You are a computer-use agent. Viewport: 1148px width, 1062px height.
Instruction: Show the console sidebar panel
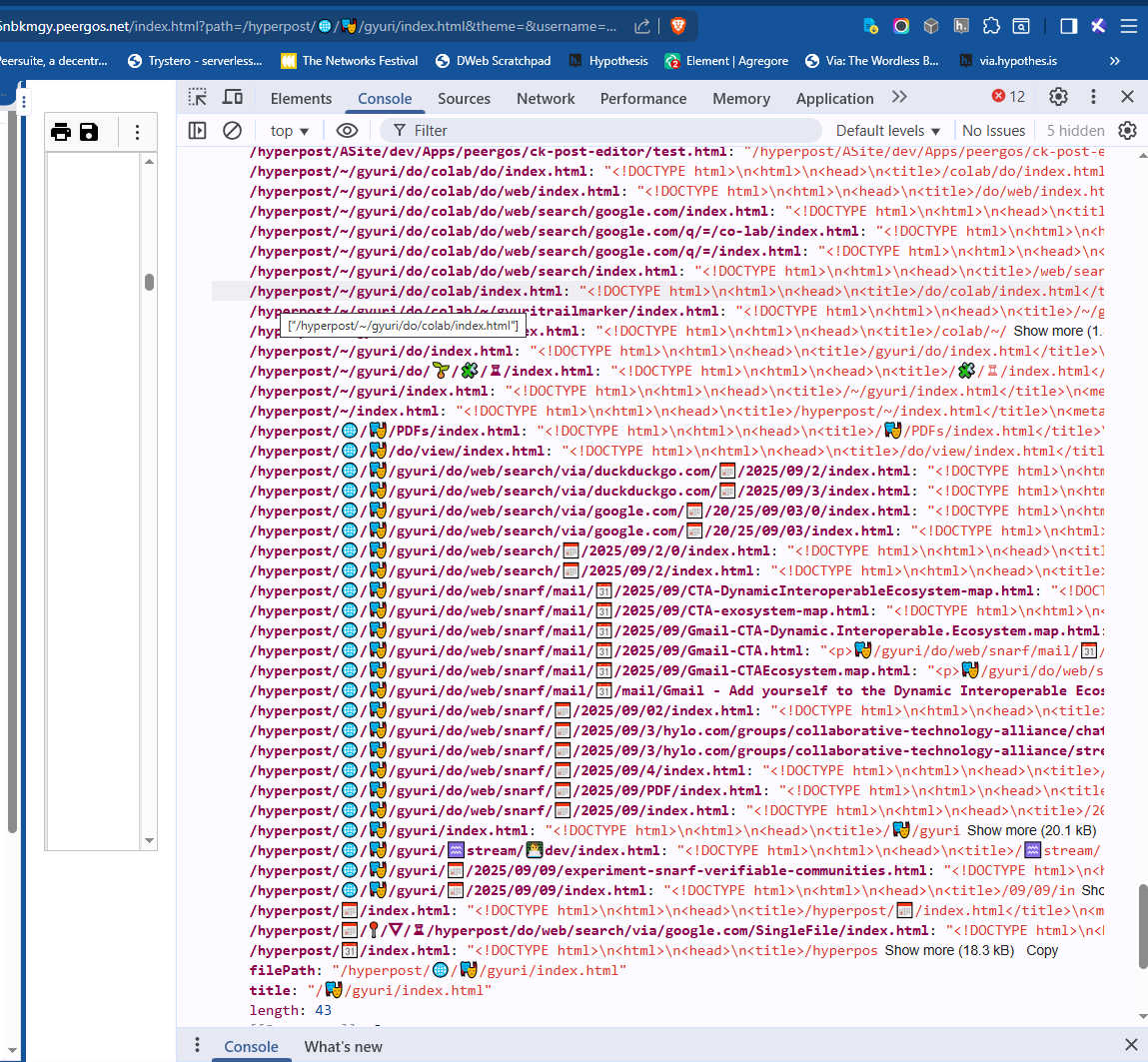click(198, 131)
